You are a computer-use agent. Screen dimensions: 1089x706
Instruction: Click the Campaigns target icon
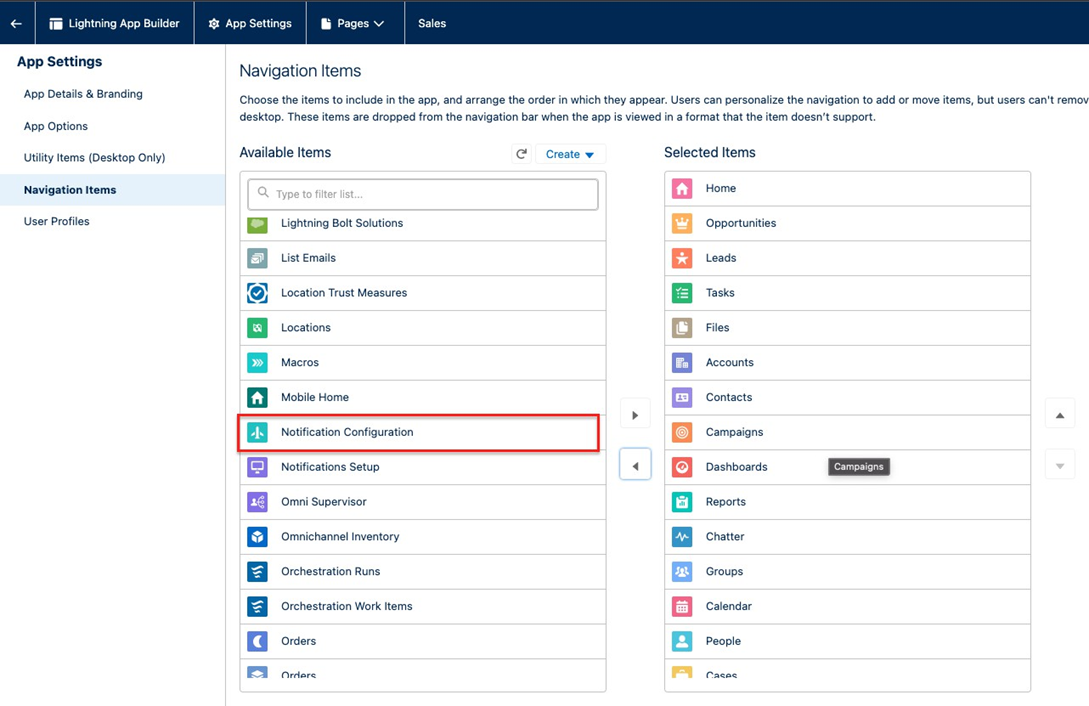682,432
